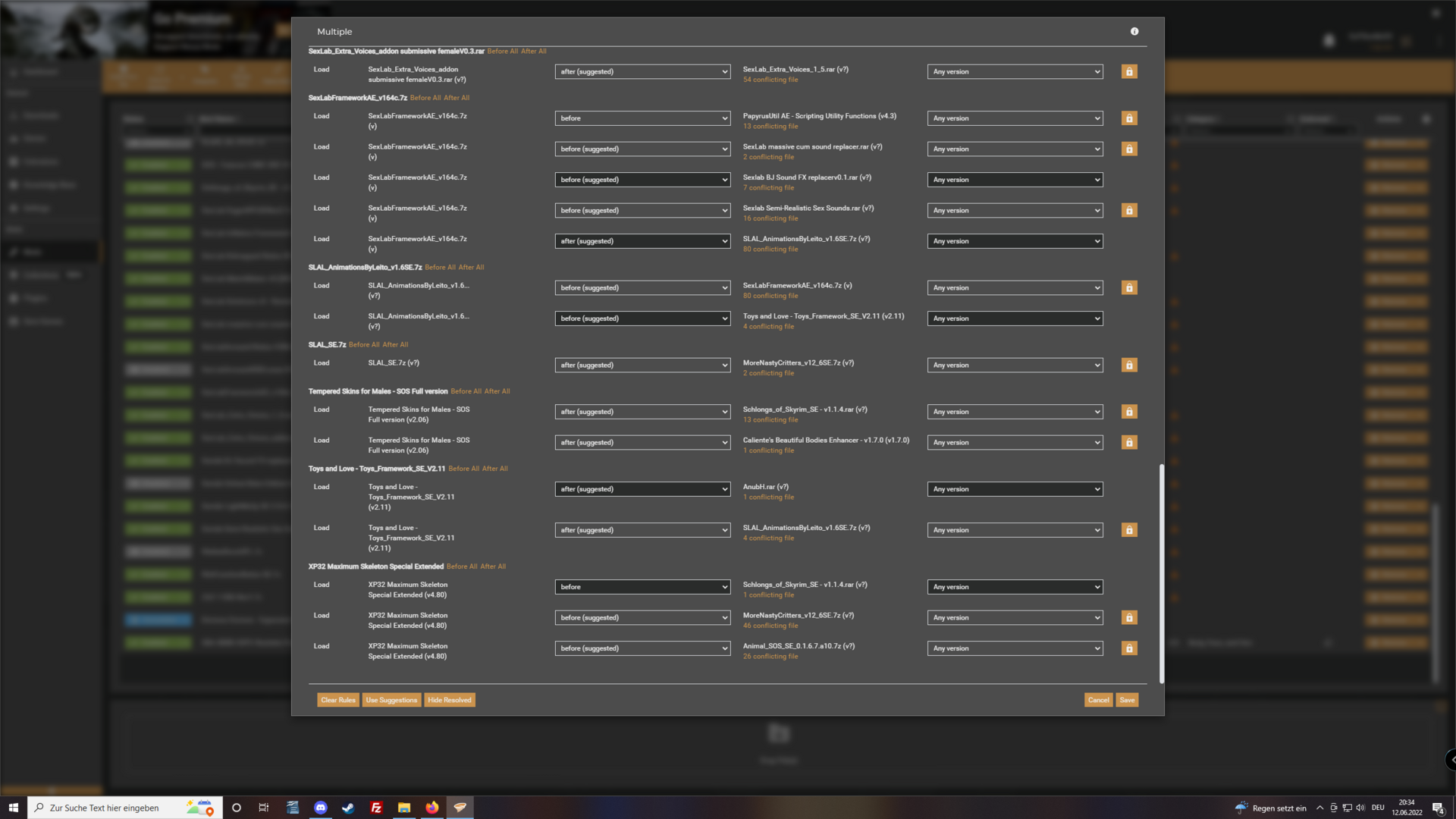Open Discord from the taskbar
This screenshot has height=819, width=1456.
pos(321,808)
